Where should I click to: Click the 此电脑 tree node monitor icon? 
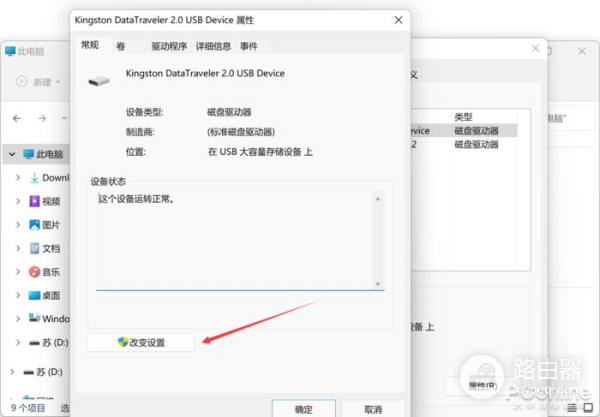(29, 154)
